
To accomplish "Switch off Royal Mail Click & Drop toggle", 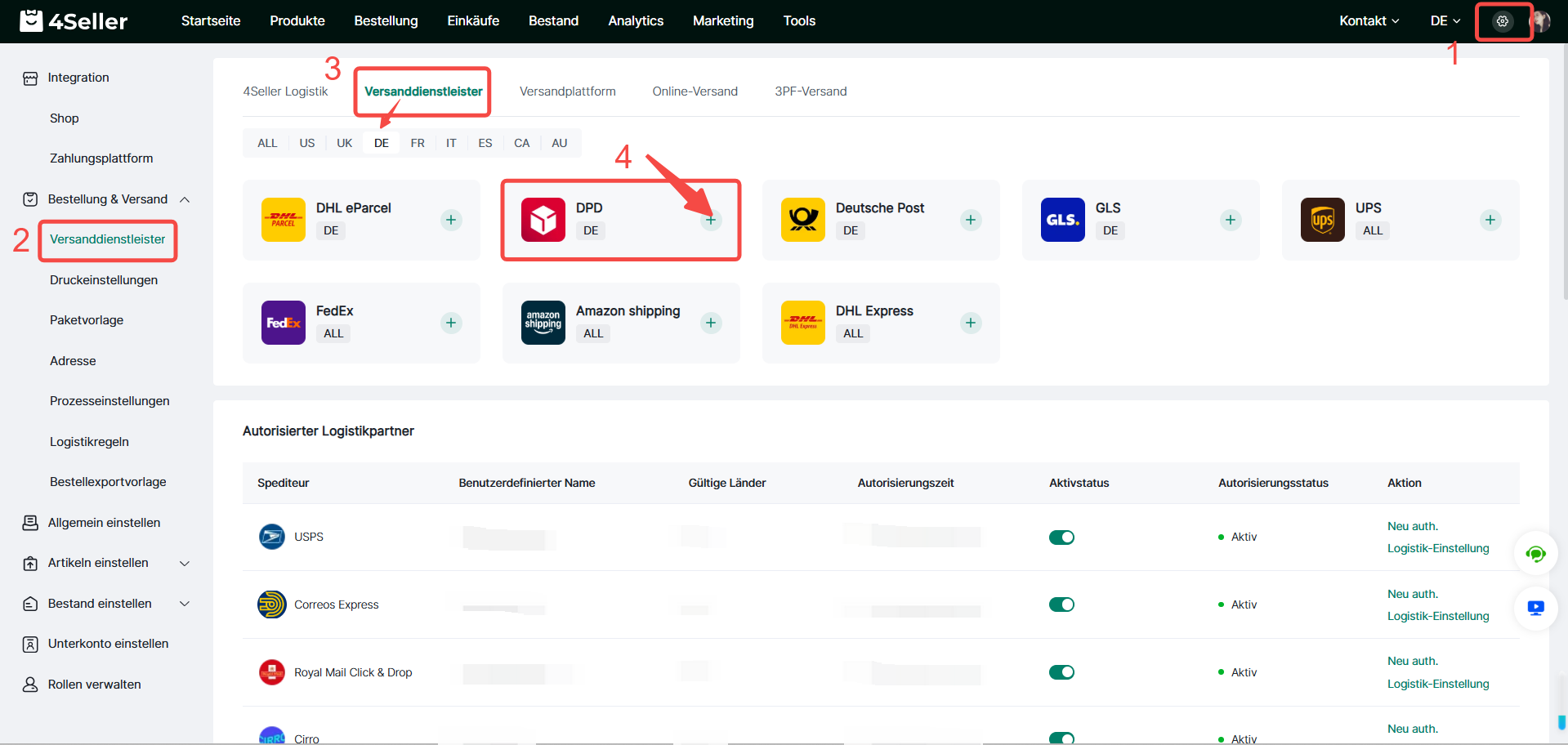I will point(1061,672).
